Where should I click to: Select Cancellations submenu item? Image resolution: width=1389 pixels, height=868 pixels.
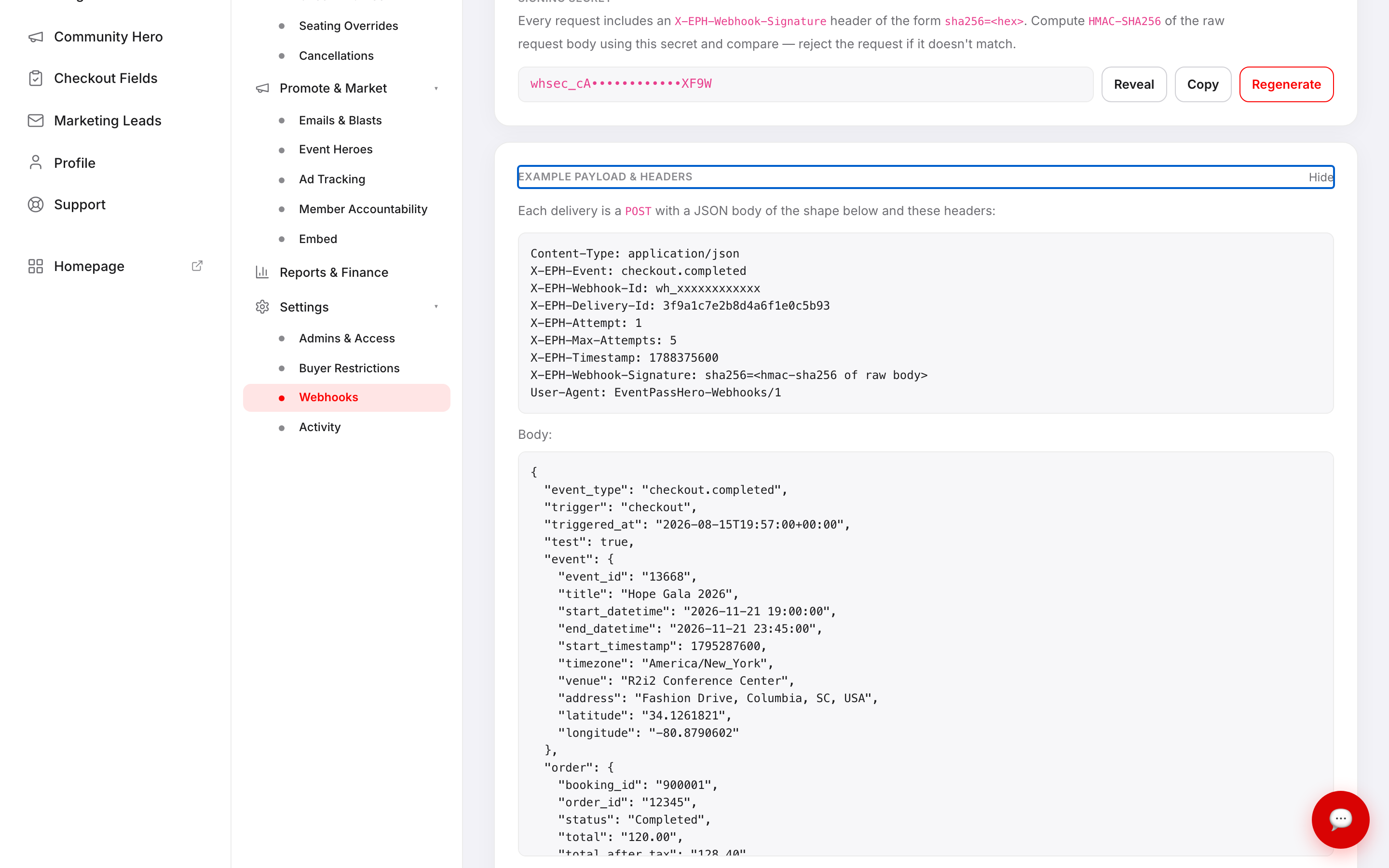[x=336, y=55]
